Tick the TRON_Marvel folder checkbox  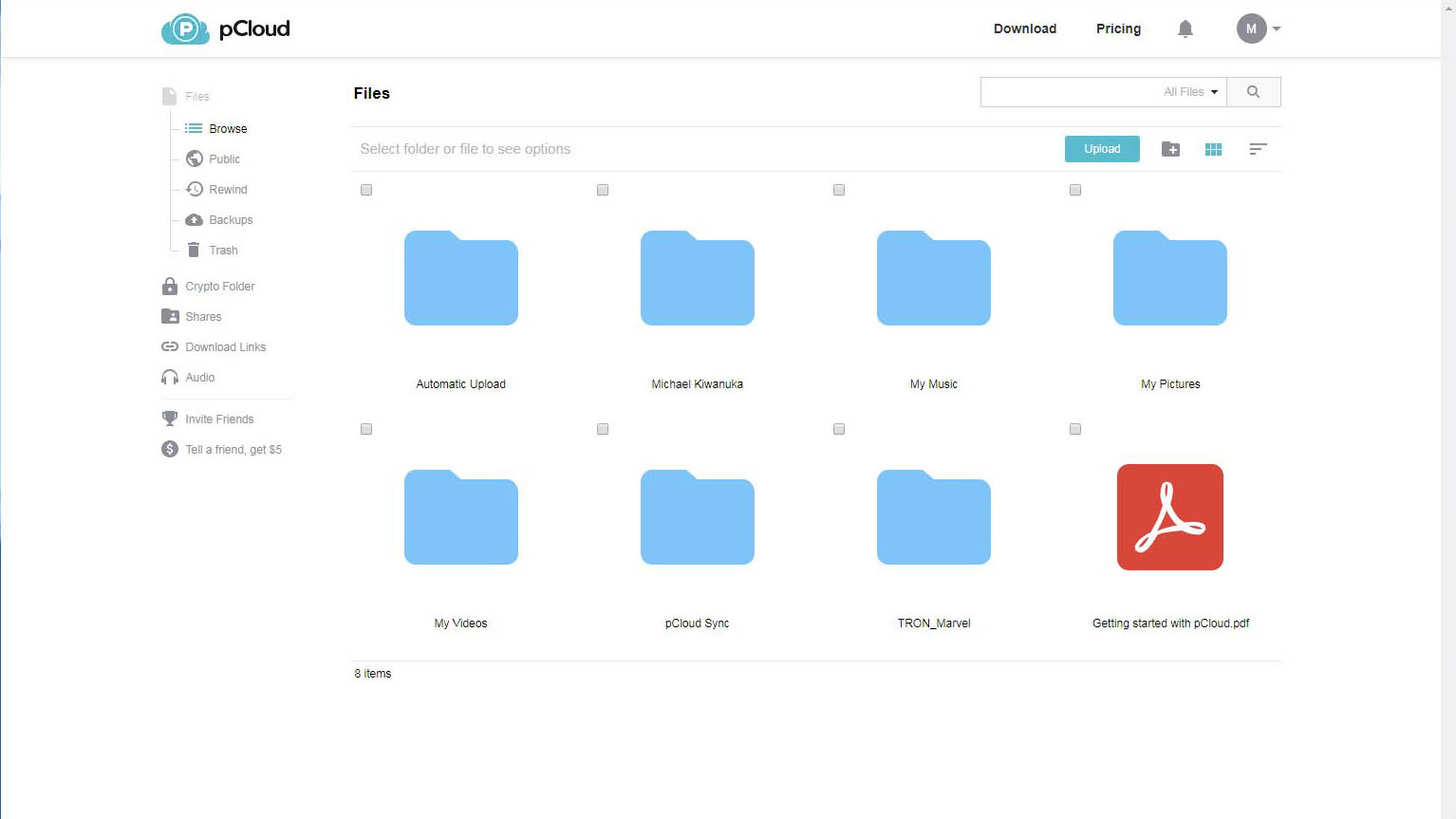(839, 429)
